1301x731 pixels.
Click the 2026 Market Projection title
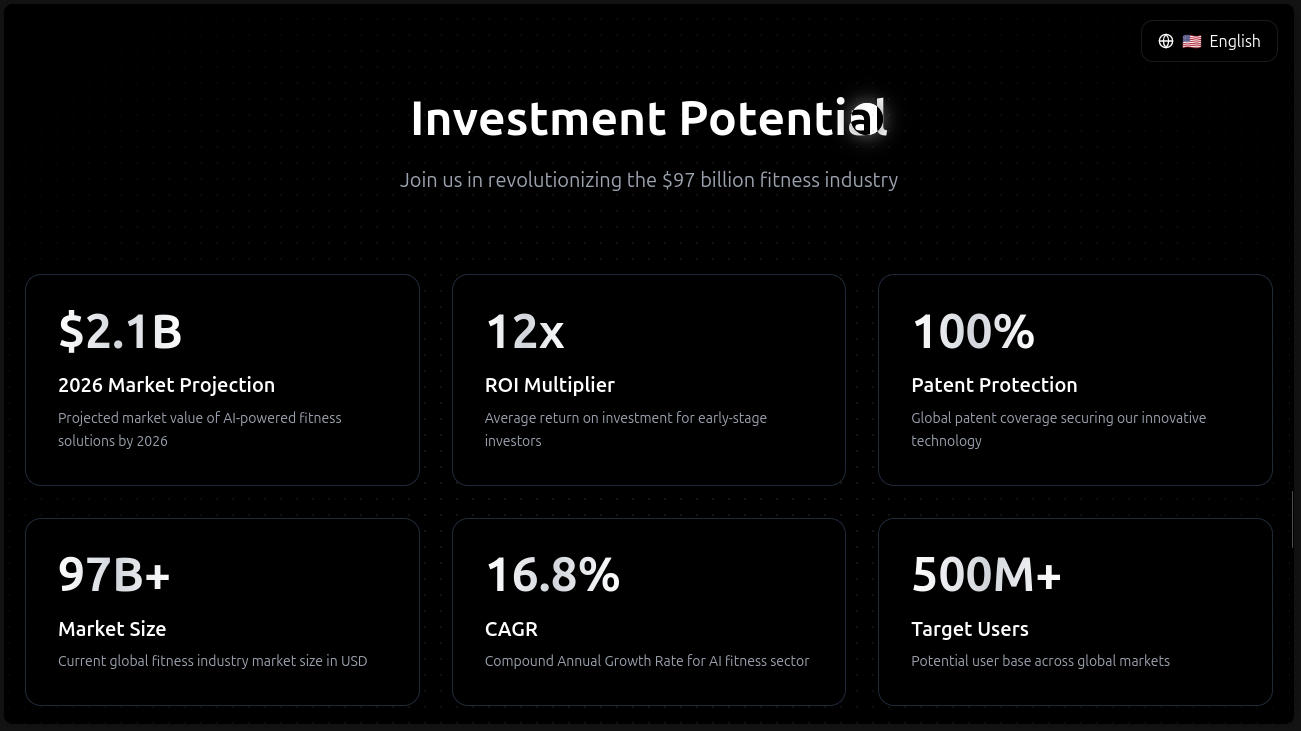(x=166, y=385)
